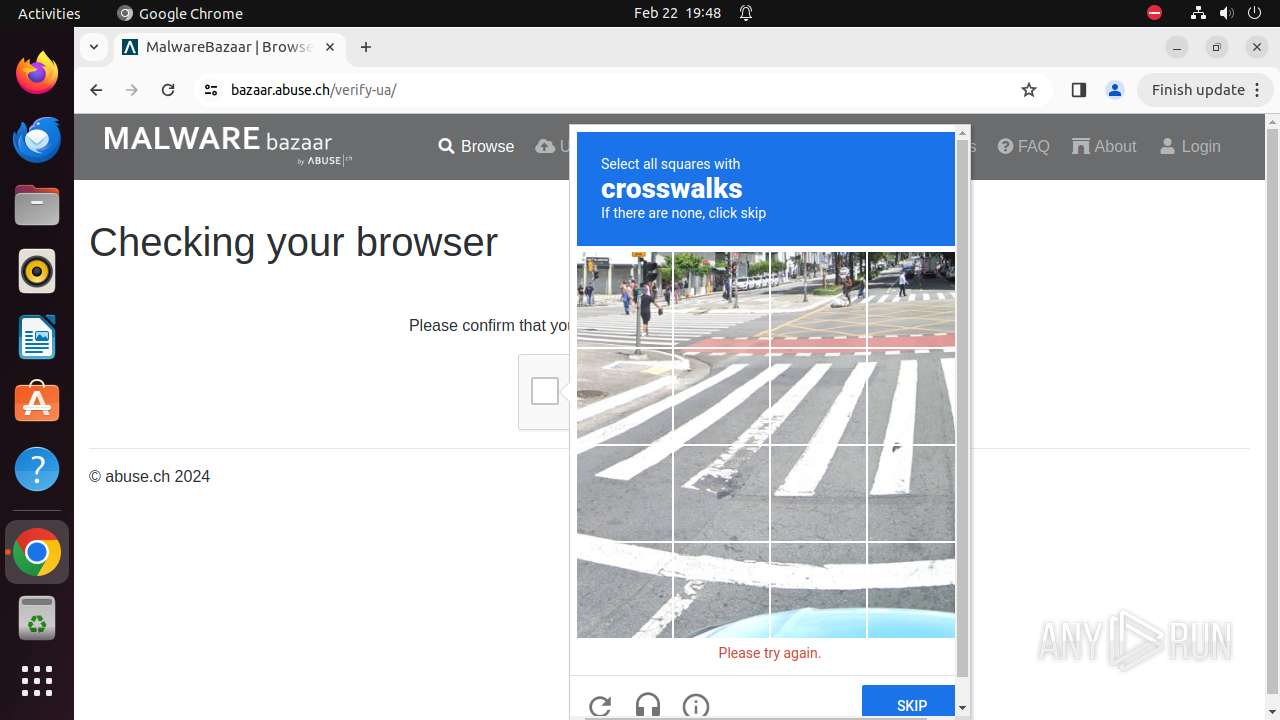Open Ubuntu Software store from dock
This screenshot has width=1280, height=720.
37,402
